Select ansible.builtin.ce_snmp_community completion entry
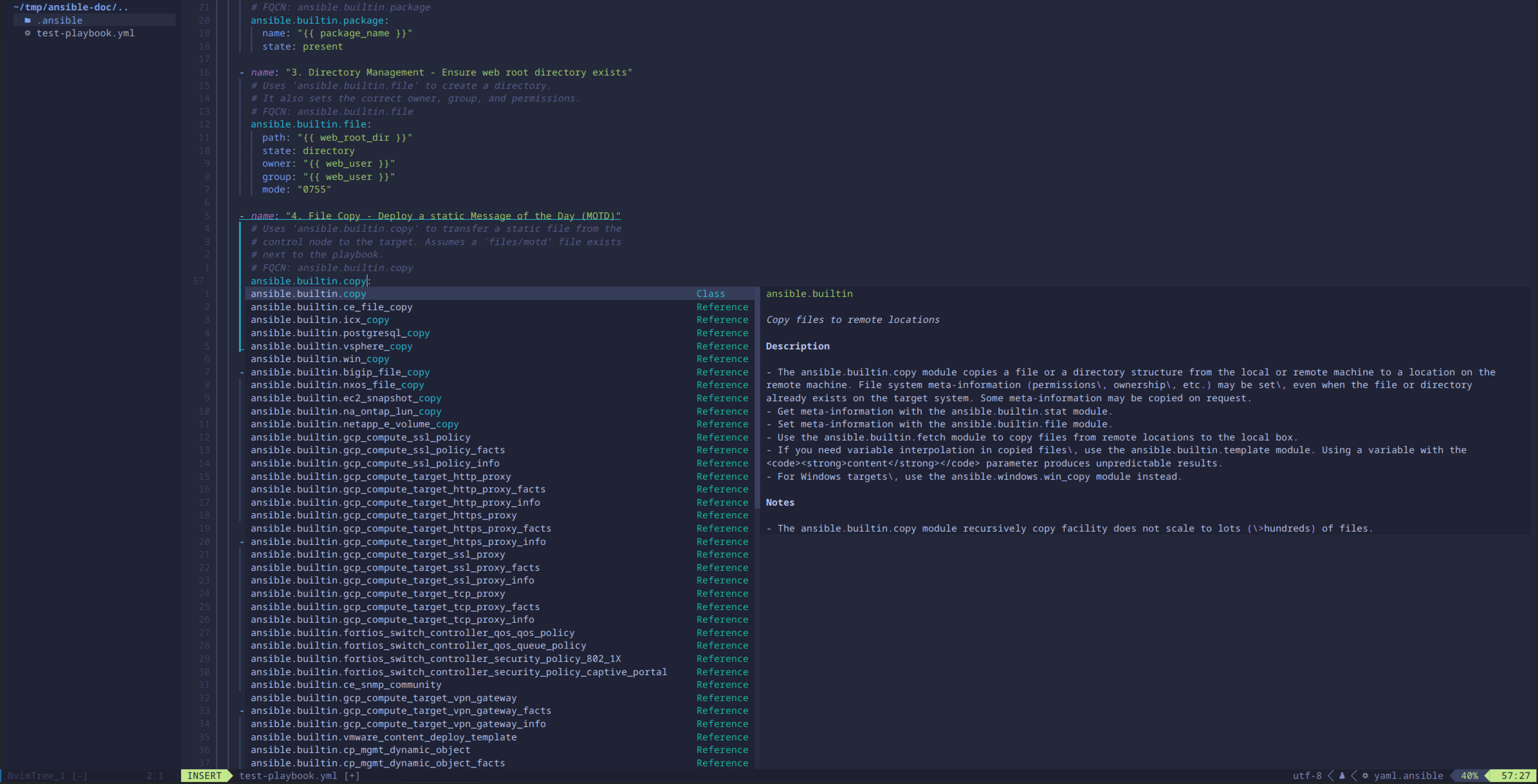The image size is (1538, 784). coord(346,684)
